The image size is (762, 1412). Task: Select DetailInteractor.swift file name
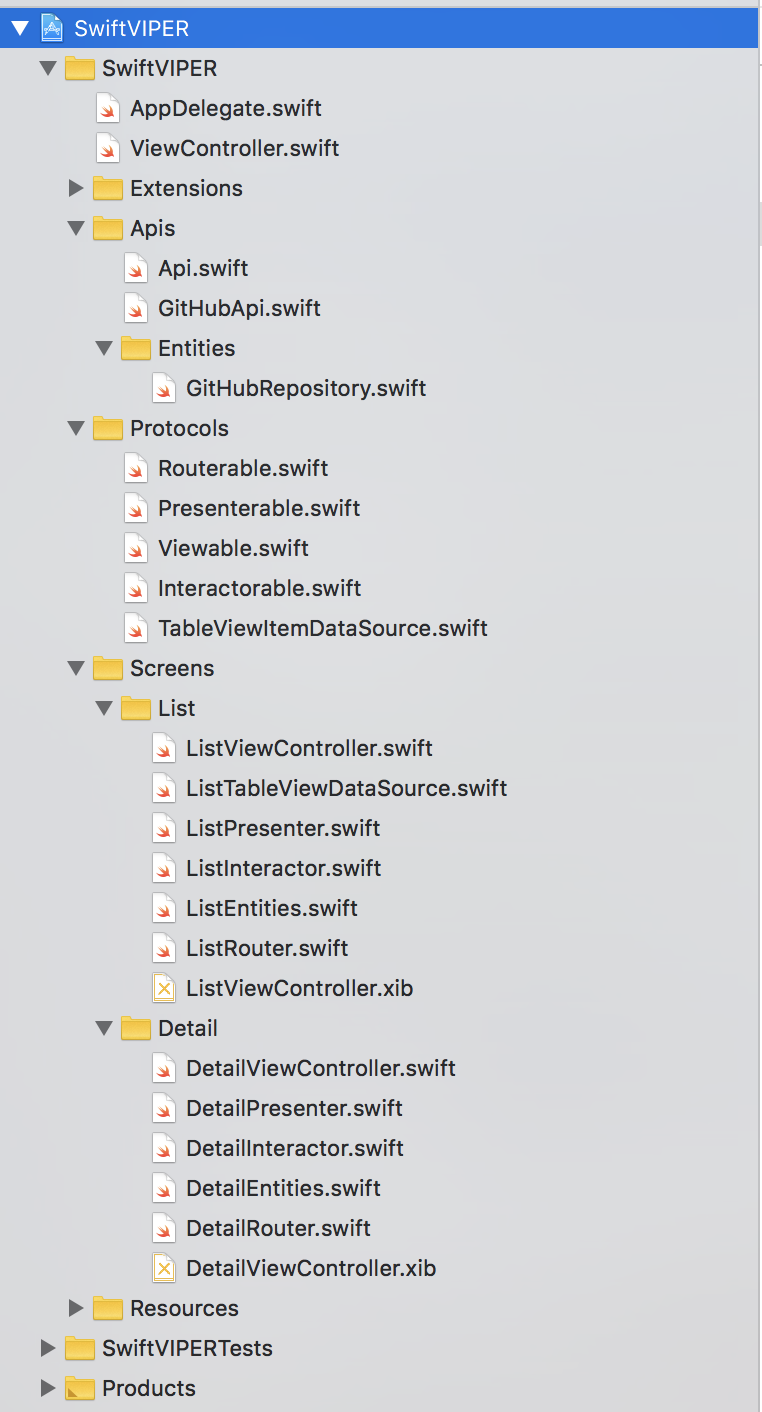[295, 1148]
